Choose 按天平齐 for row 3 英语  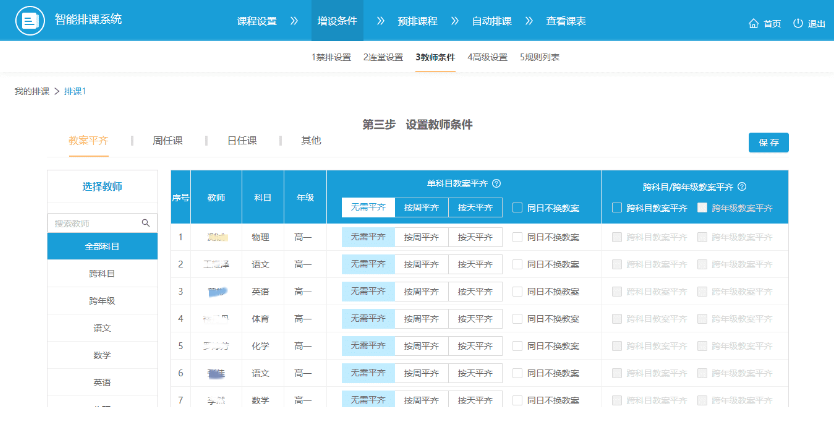point(476,292)
